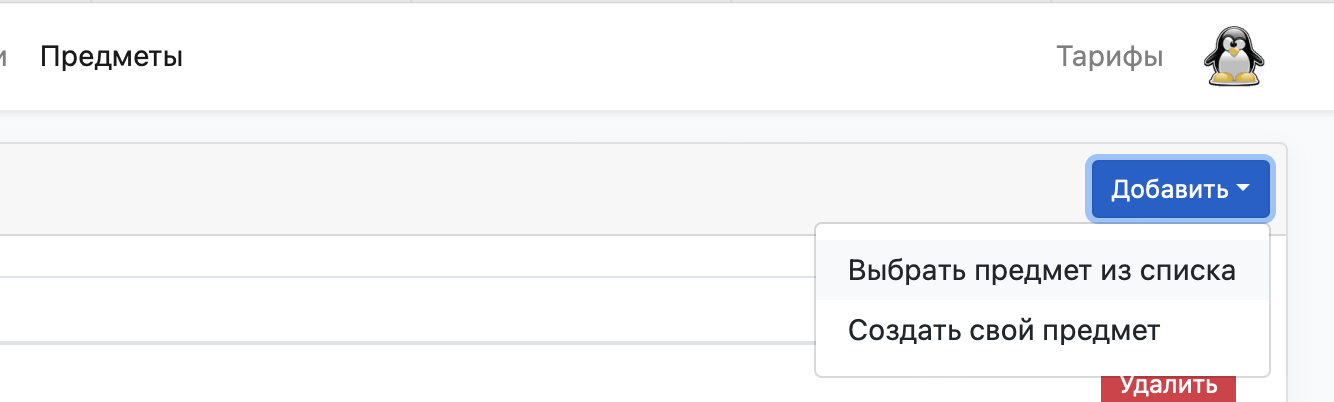Click the first white row under the header
Image resolution: width=1334 pixels, height=402 pixels.
coord(407,256)
